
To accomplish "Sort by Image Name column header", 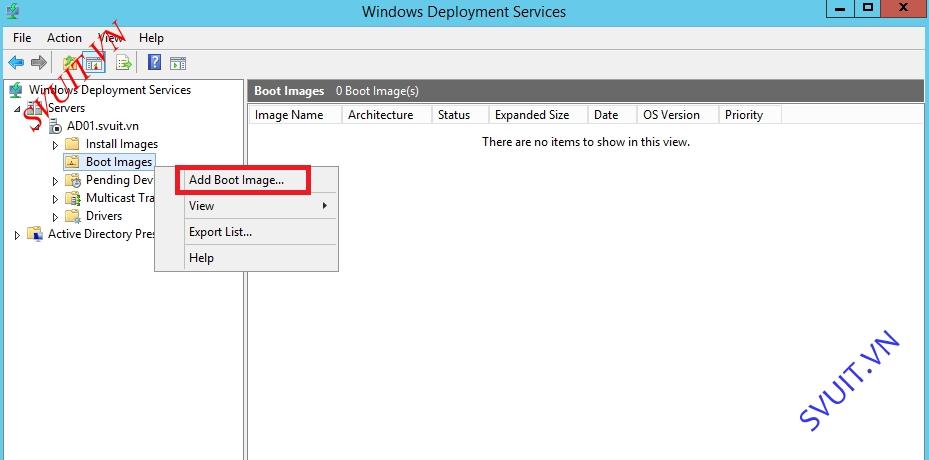I will pos(295,115).
